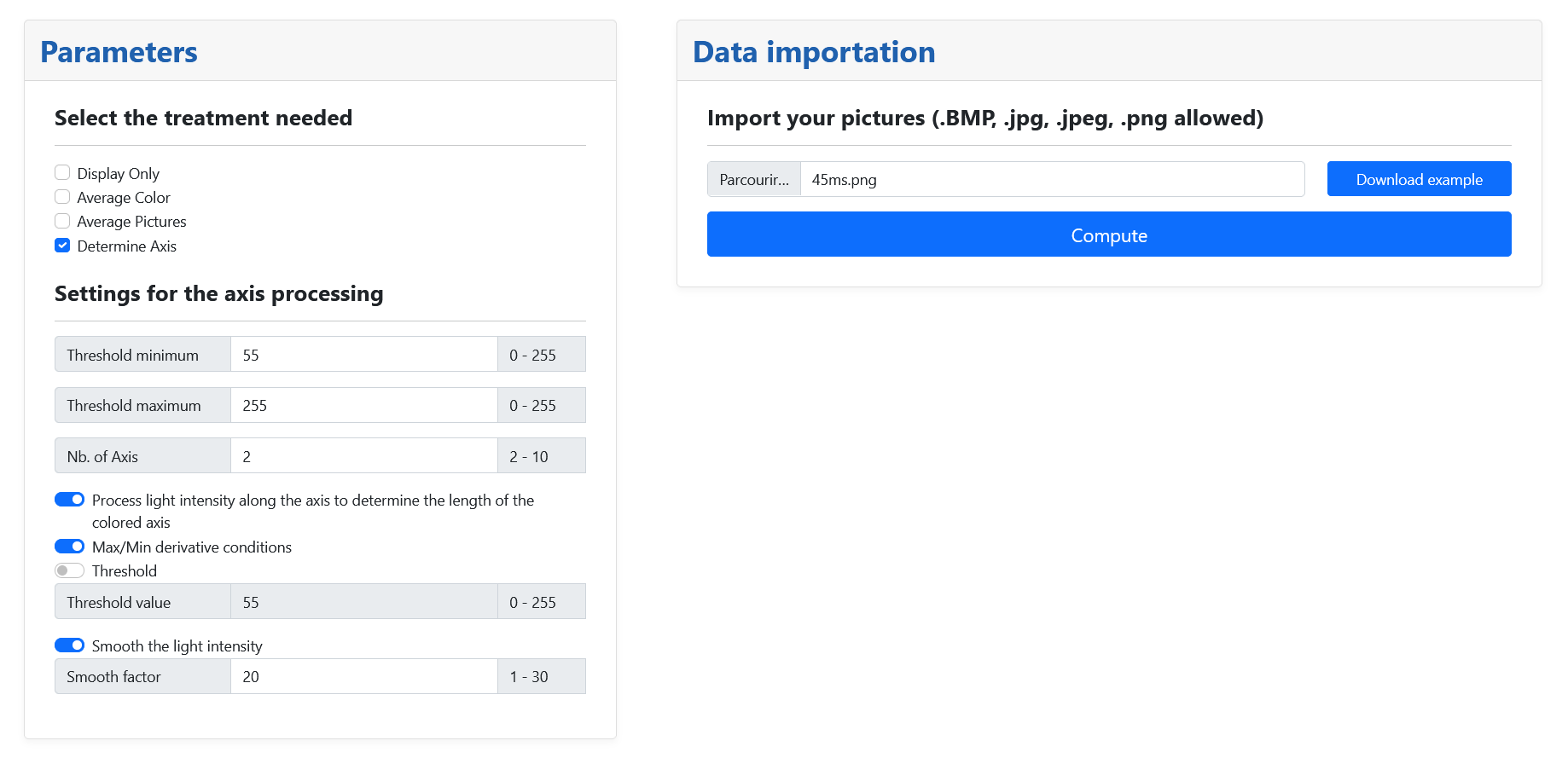Click the Parameters panel heading

tap(119, 52)
